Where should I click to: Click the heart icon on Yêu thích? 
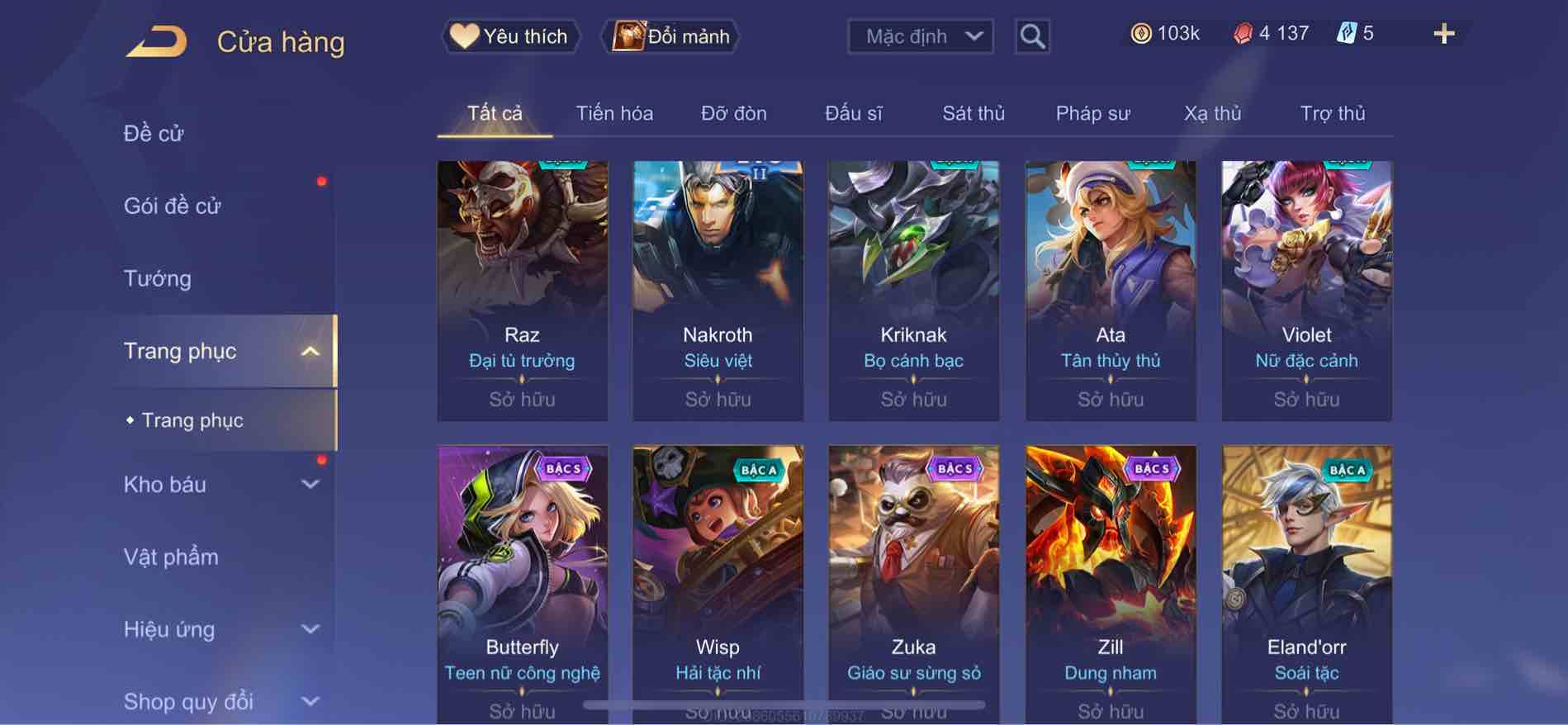coord(464,36)
